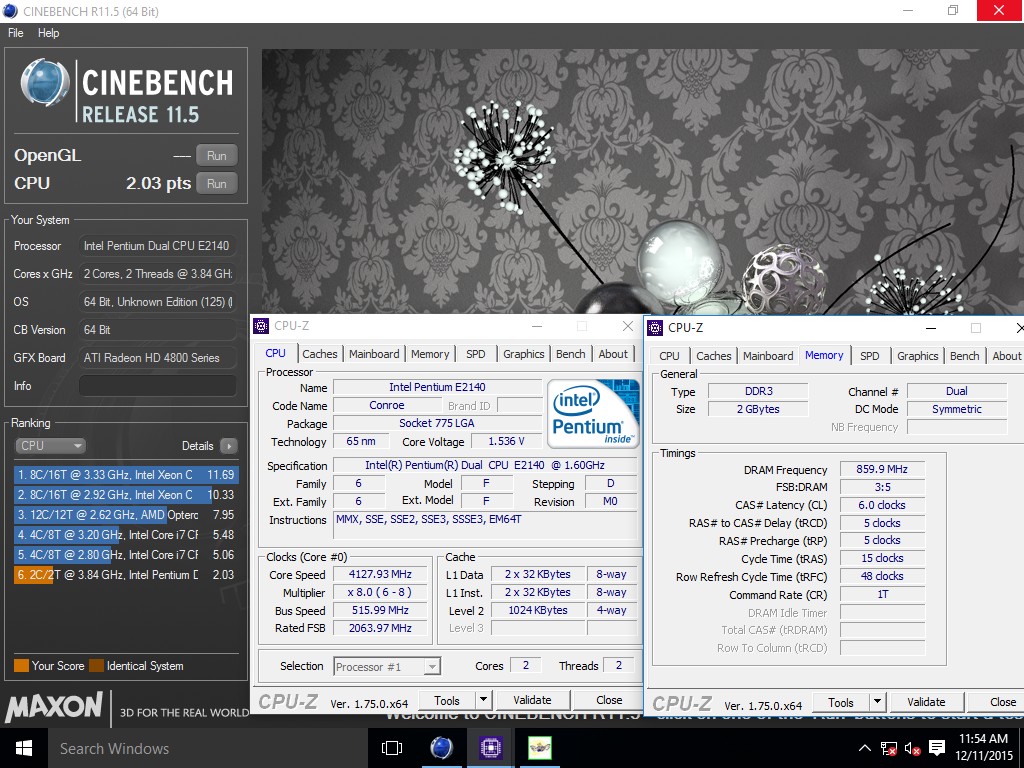Image resolution: width=1024 pixels, height=768 pixels.
Task: Switch to Mainboard tab in left CPU-Z
Action: tap(374, 354)
